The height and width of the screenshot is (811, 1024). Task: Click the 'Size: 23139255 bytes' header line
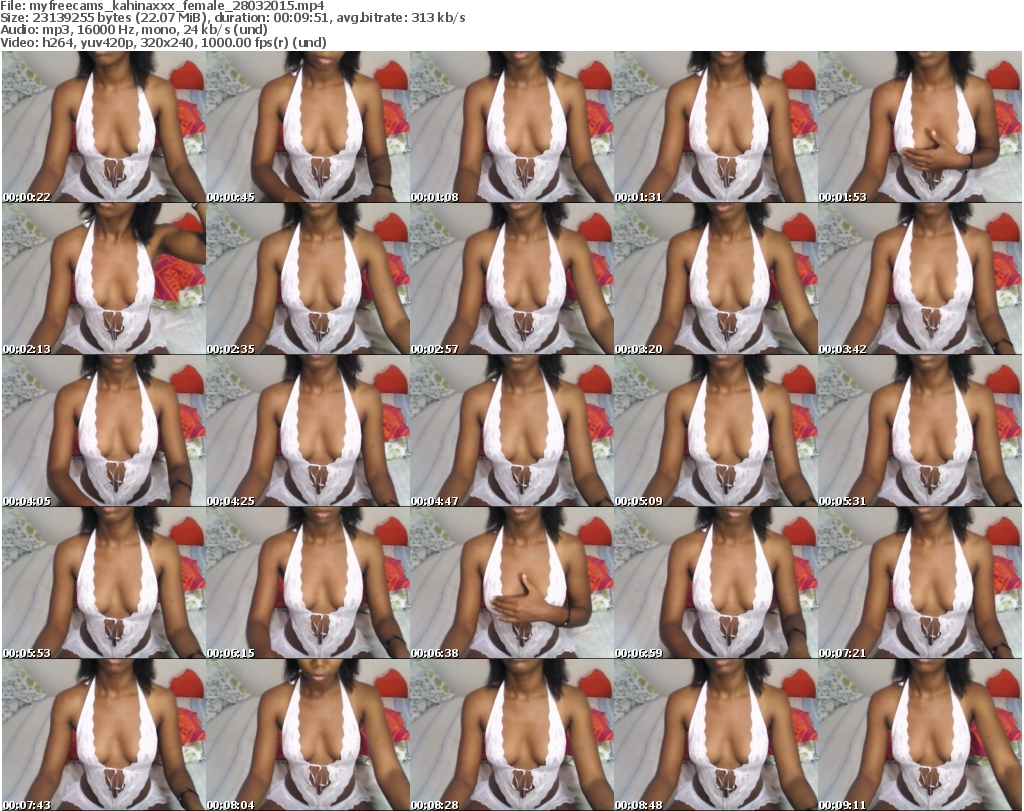coord(232,18)
